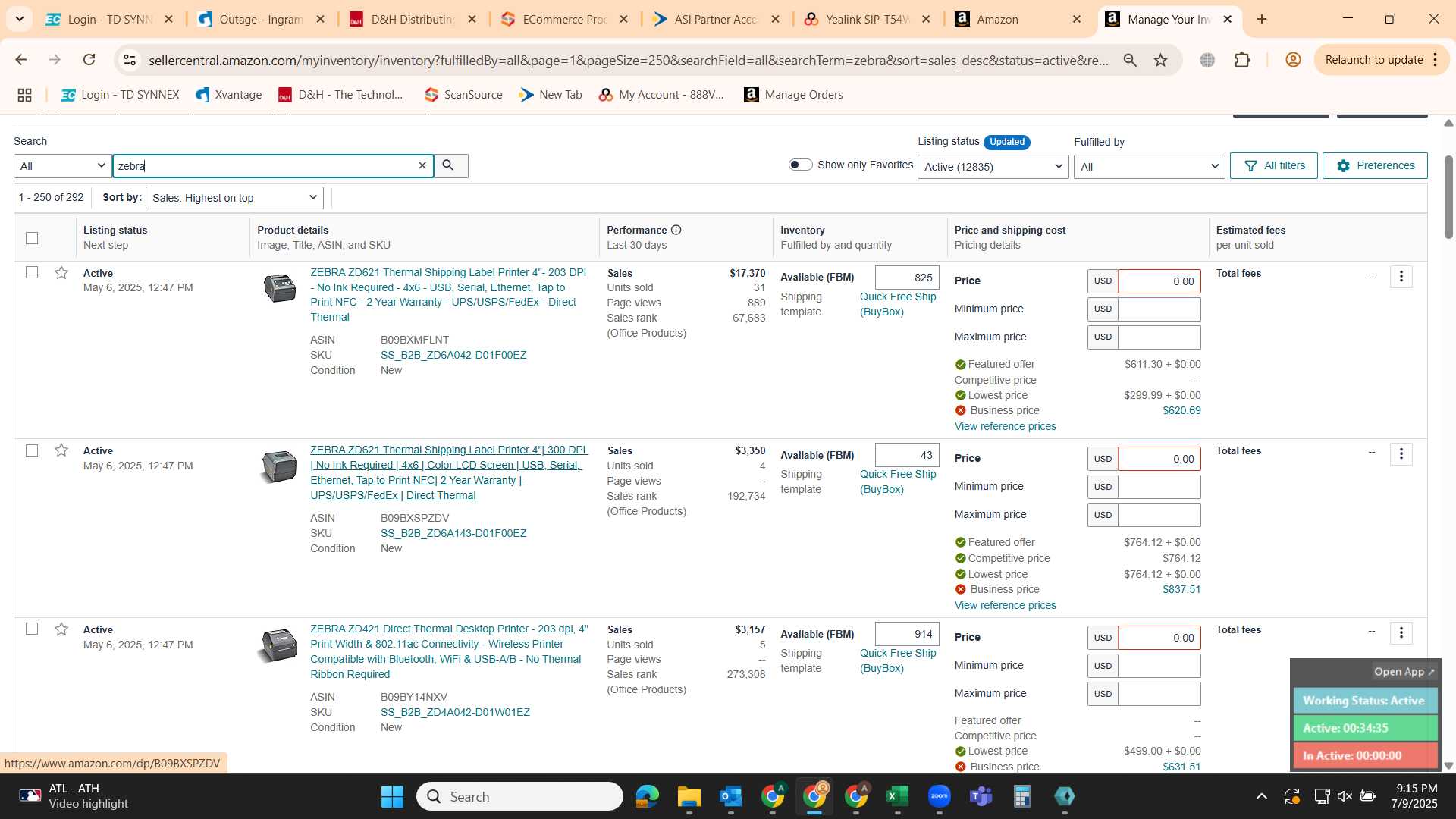The height and width of the screenshot is (819, 1456).
Task: Open Microsoft Edge from taskbar
Action: [x=647, y=796]
